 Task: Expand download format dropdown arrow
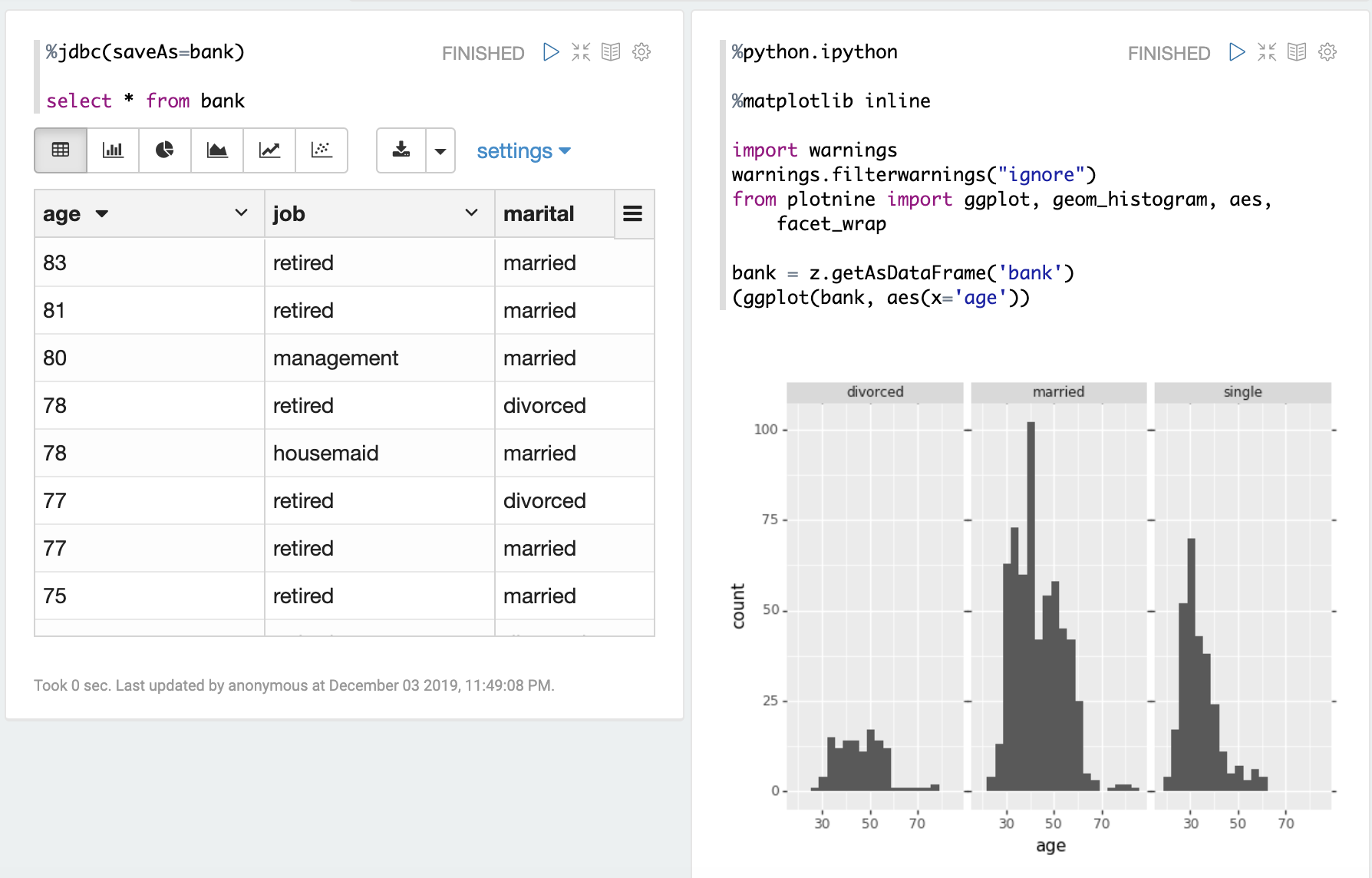click(440, 151)
